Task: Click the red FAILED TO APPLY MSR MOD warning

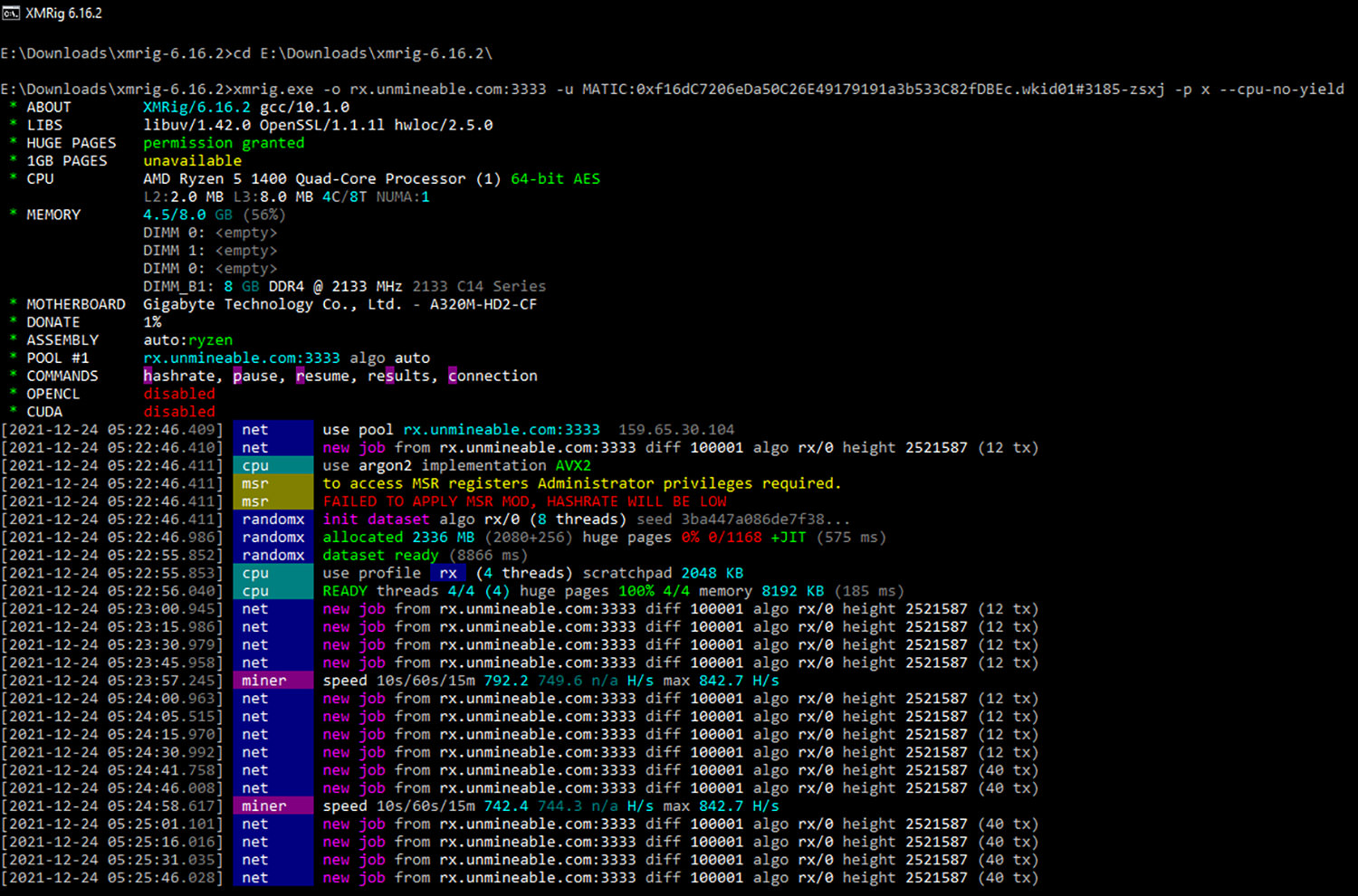Action: click(524, 501)
